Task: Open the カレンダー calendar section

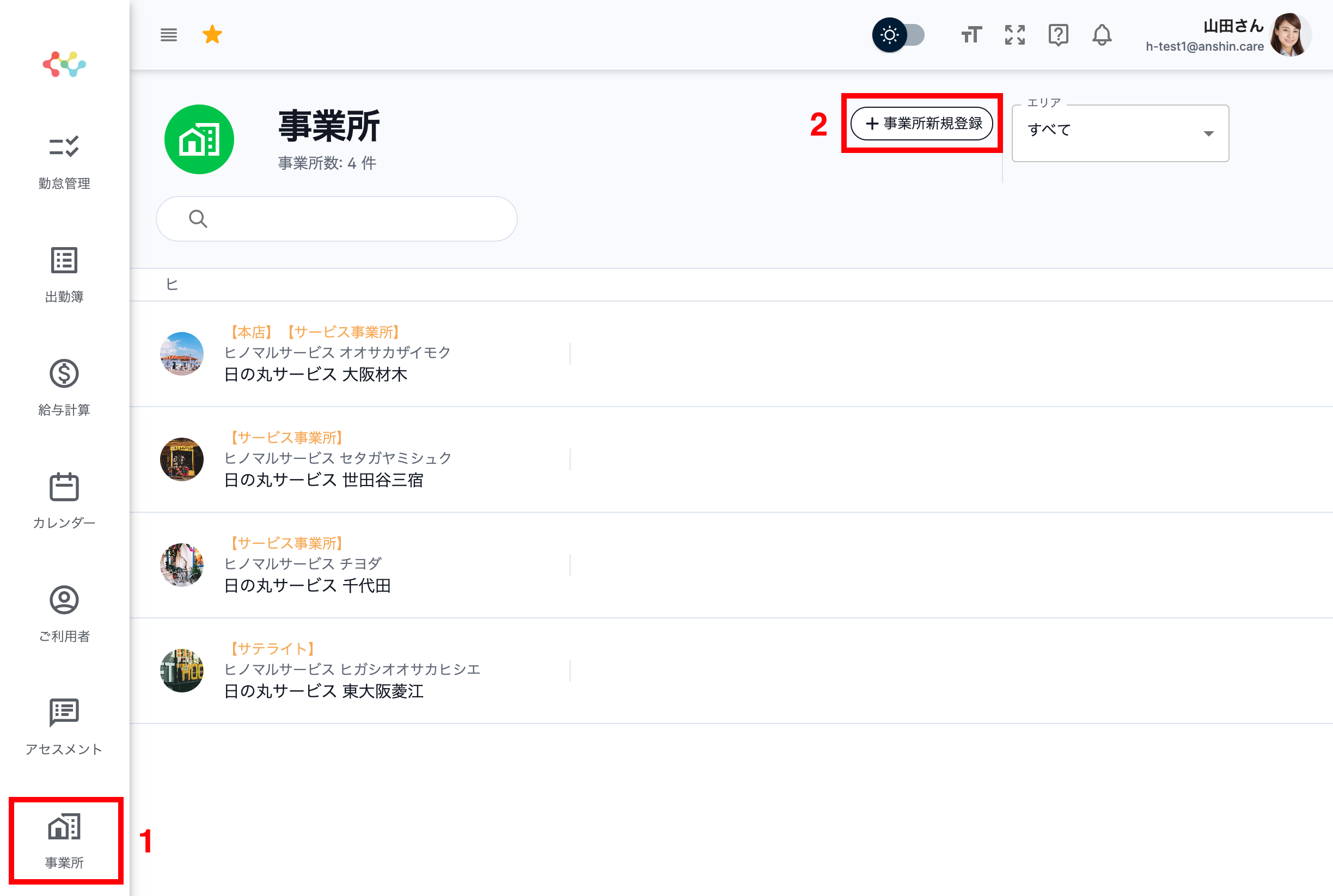Action: tap(64, 499)
